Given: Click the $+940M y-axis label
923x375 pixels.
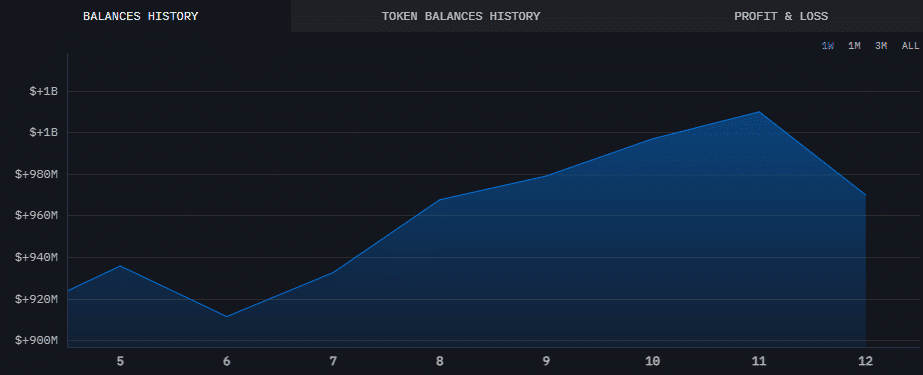Looking at the screenshot, I should click(x=36, y=257).
